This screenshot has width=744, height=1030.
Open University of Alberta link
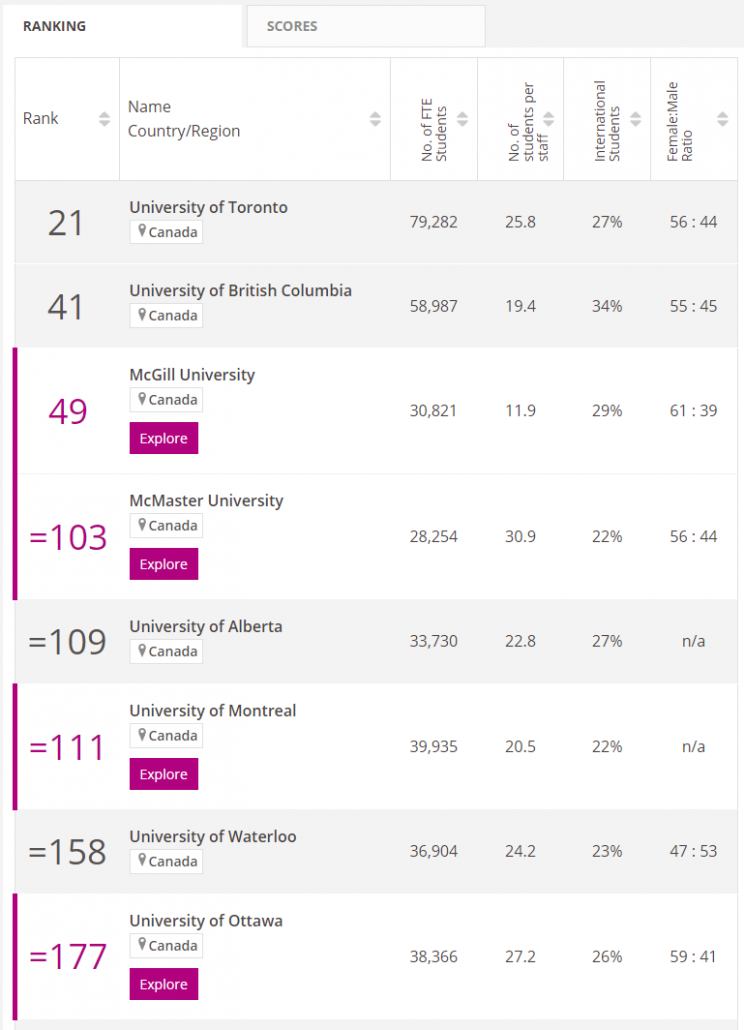click(x=206, y=626)
